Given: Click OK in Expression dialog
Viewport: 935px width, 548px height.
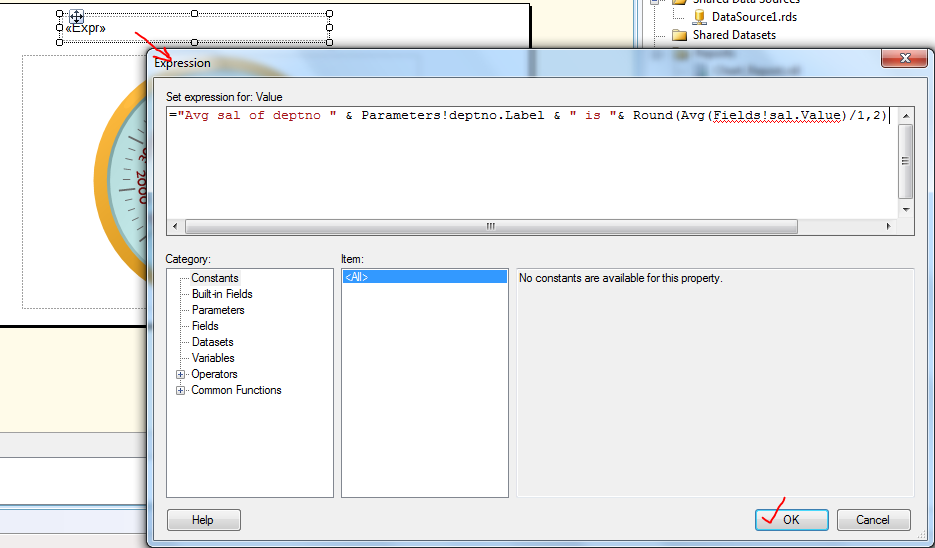Looking at the screenshot, I should tap(791, 519).
